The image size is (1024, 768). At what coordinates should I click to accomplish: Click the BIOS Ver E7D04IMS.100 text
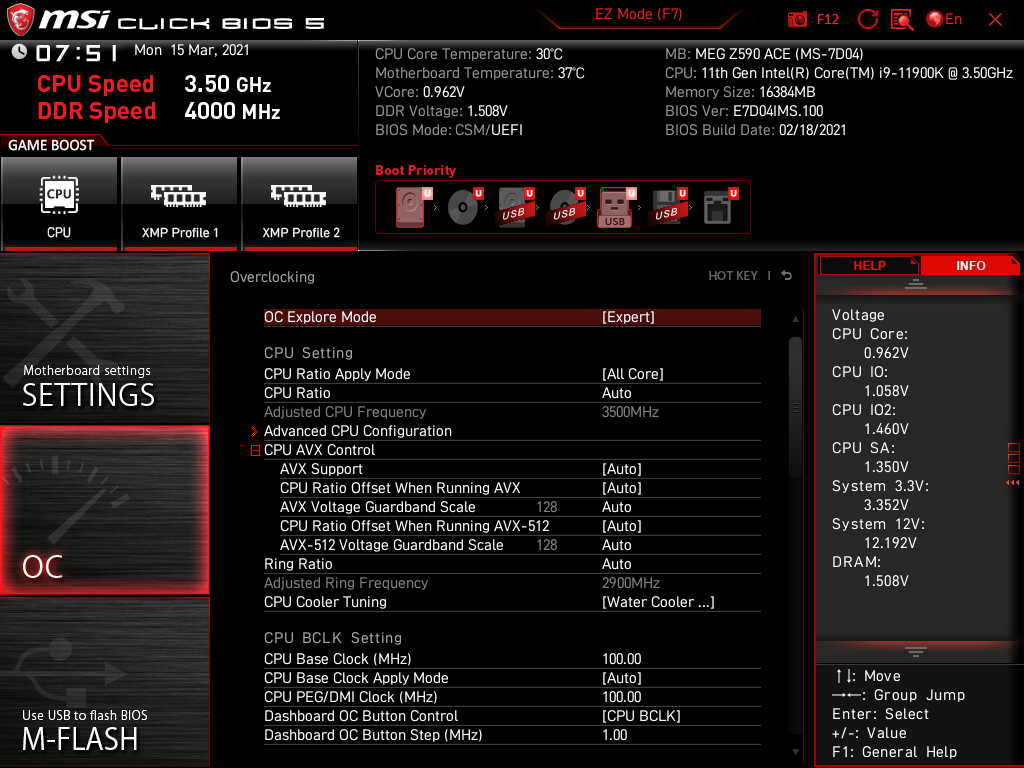(x=744, y=111)
